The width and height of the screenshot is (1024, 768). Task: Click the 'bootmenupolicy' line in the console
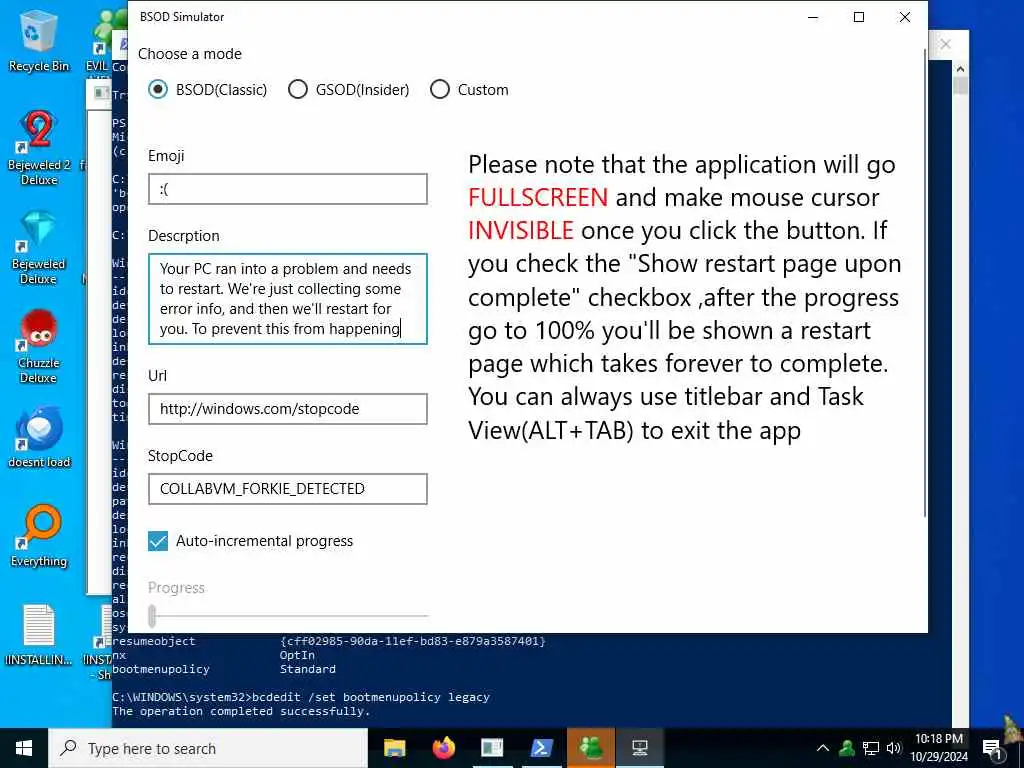tap(224, 669)
